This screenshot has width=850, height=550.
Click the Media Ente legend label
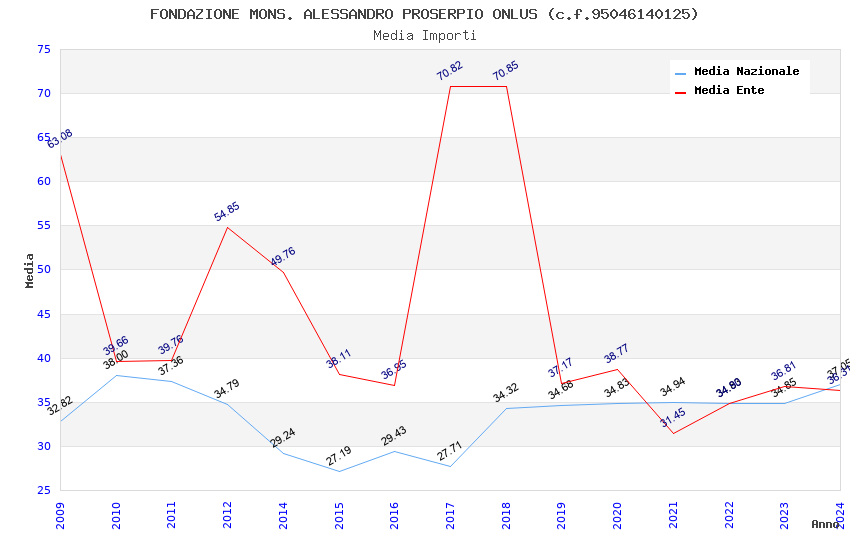[729, 90]
